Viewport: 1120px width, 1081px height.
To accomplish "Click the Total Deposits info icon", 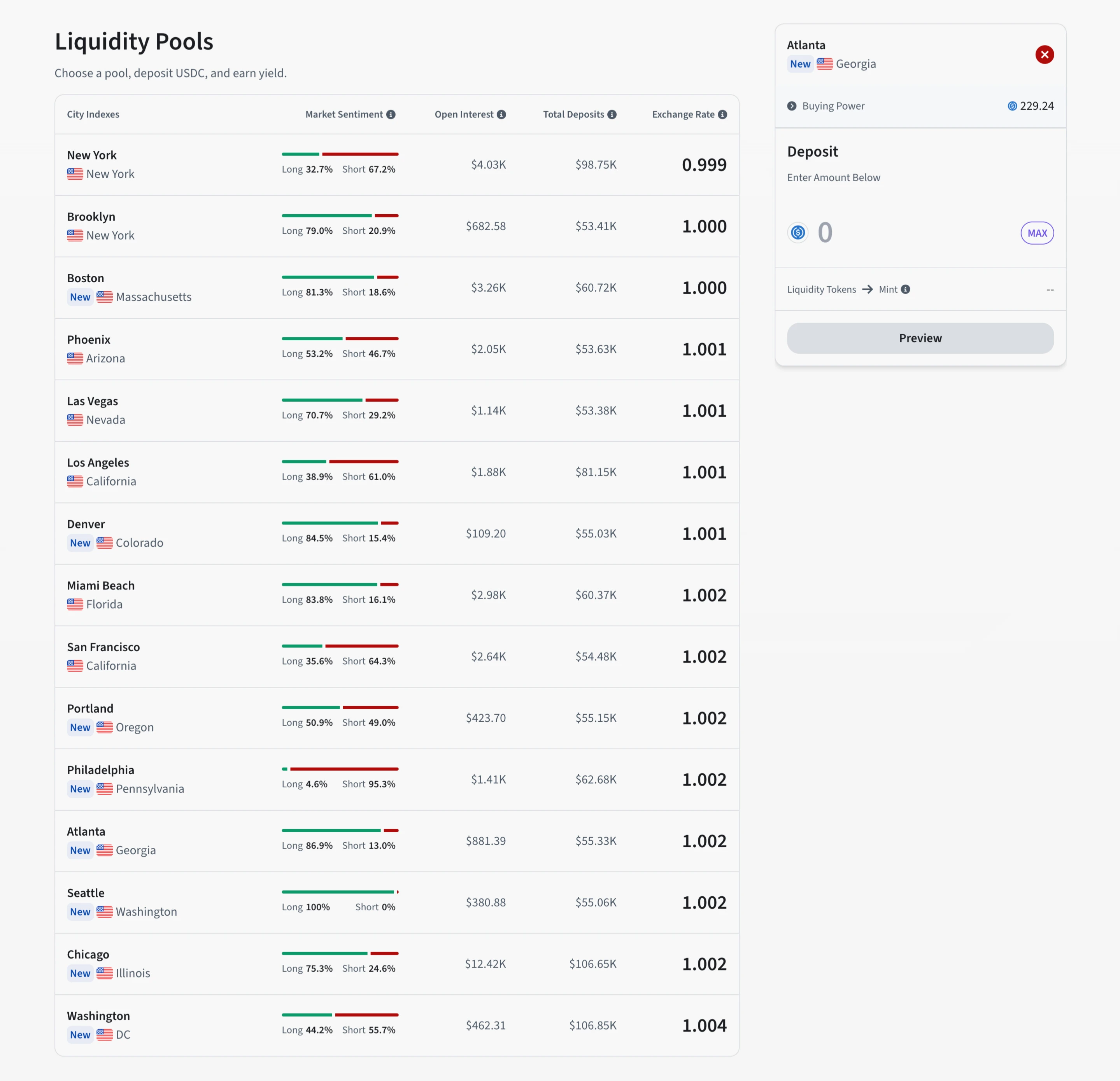I will 612,115.
